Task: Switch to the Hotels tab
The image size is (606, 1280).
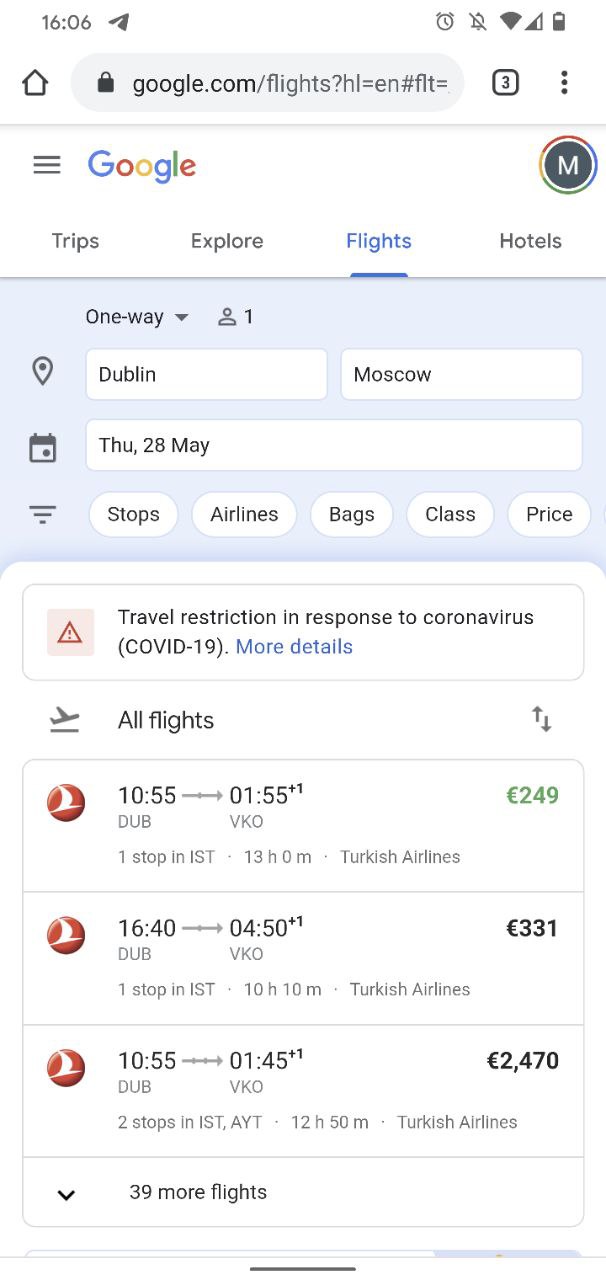Action: point(530,241)
